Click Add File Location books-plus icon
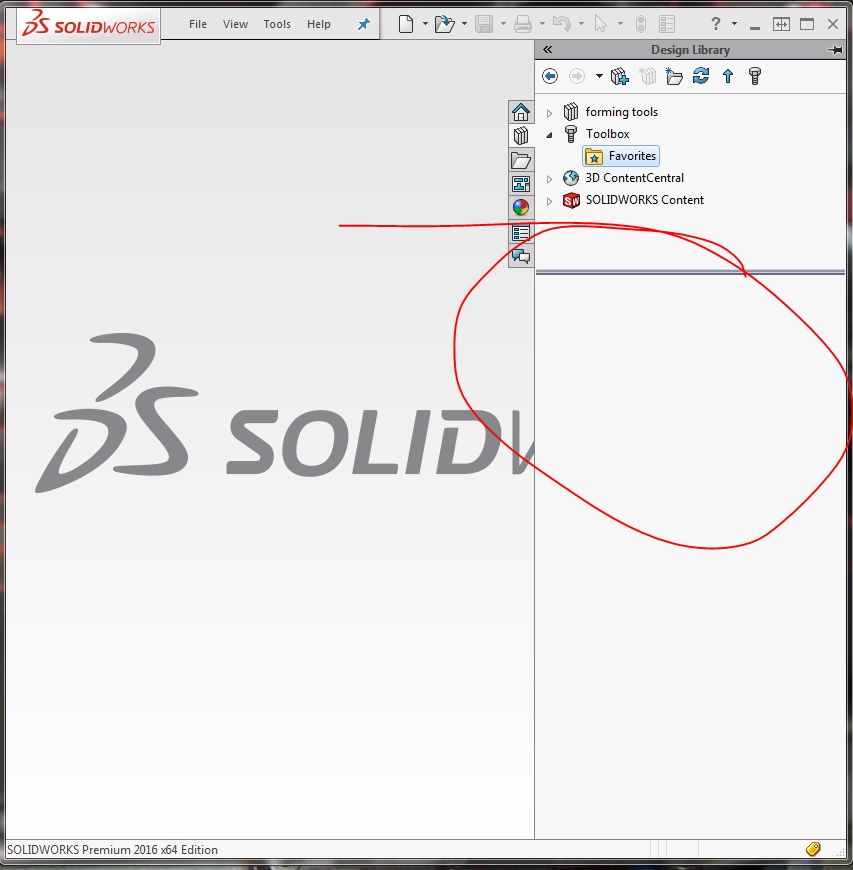The image size is (853, 870). pos(619,76)
